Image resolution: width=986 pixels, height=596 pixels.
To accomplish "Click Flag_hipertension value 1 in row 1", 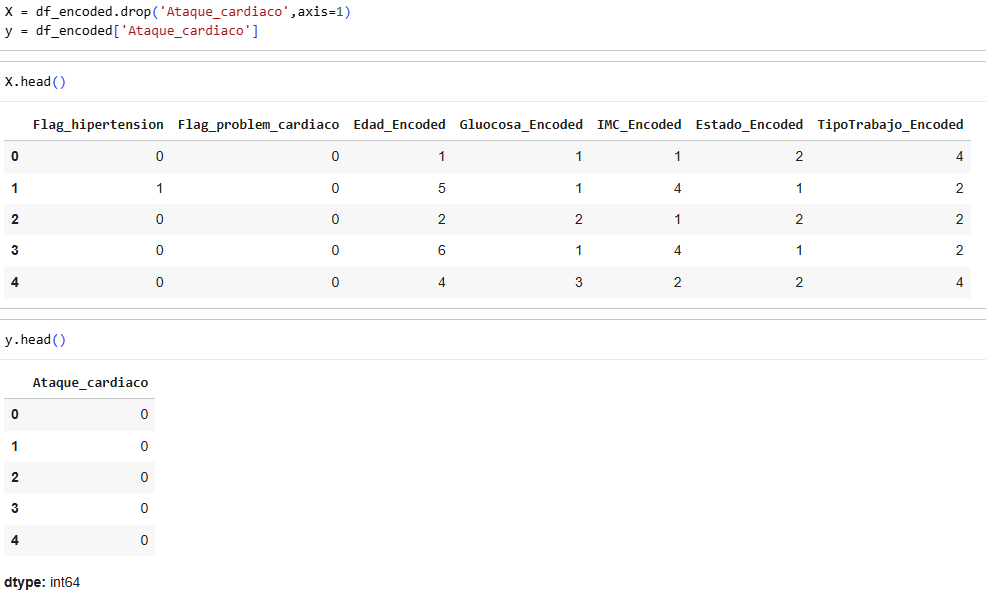I will tap(160, 188).
